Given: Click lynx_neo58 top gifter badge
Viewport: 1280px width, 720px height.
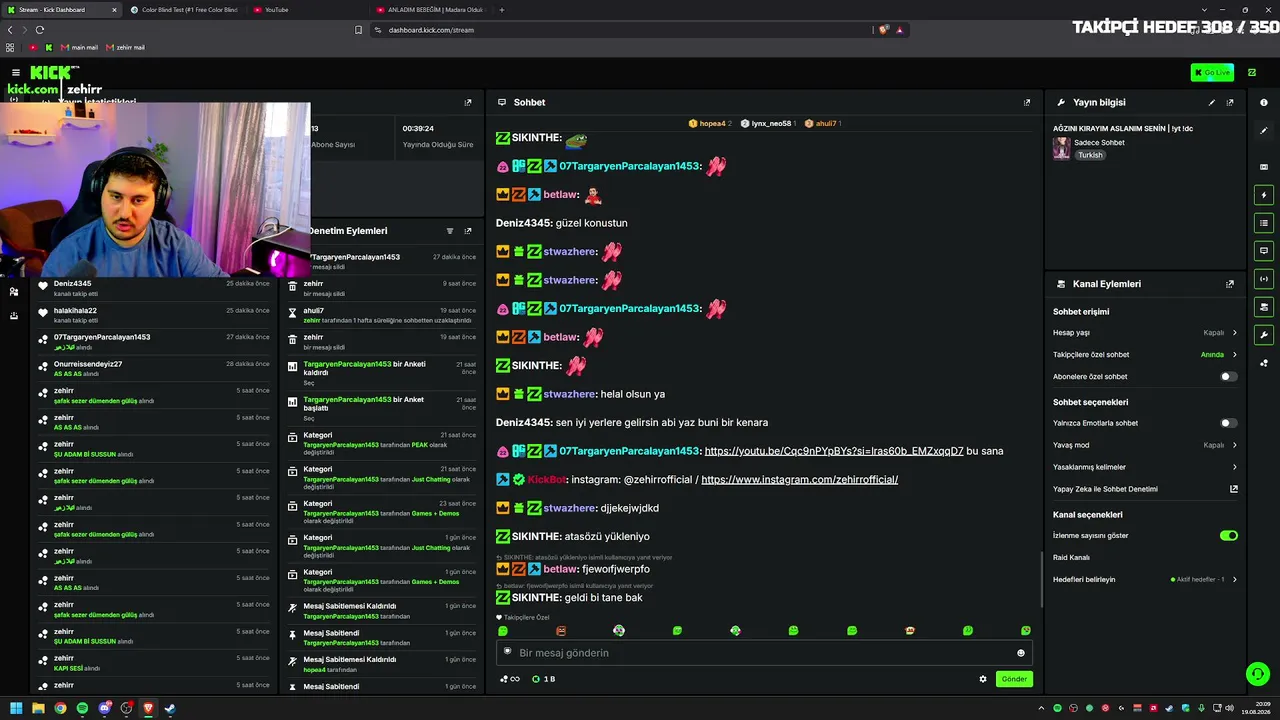Looking at the screenshot, I should pos(769,124).
